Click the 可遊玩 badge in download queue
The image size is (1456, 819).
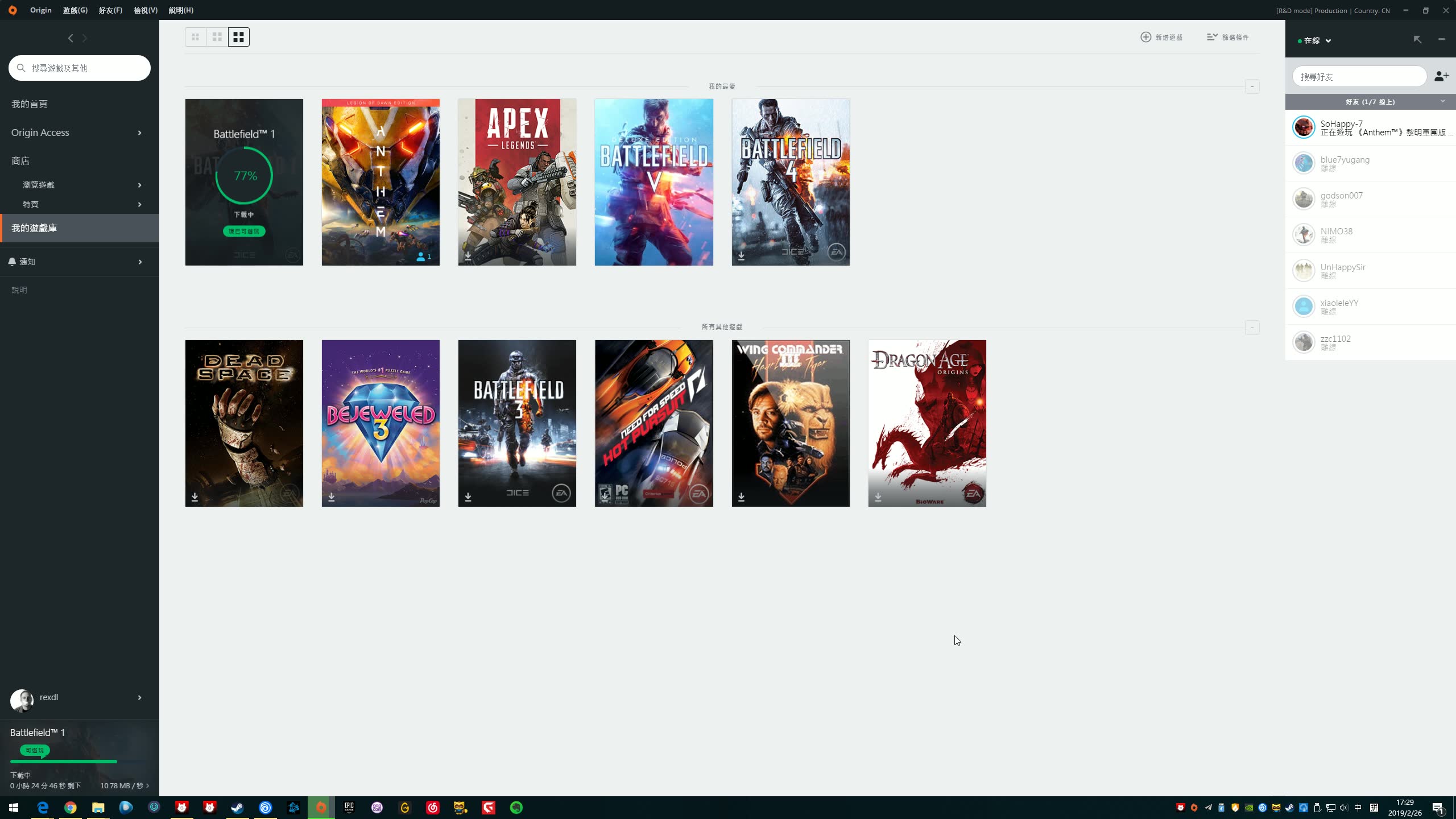click(x=35, y=751)
